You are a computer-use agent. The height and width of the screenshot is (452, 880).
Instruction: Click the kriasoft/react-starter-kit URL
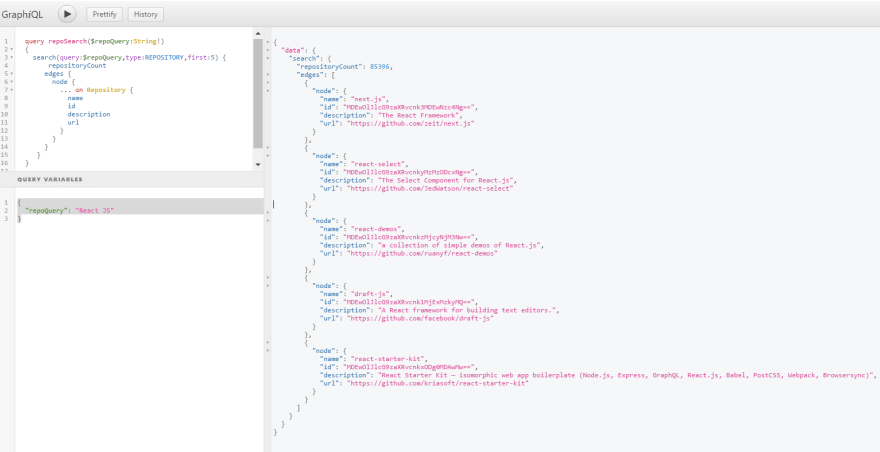(437, 383)
